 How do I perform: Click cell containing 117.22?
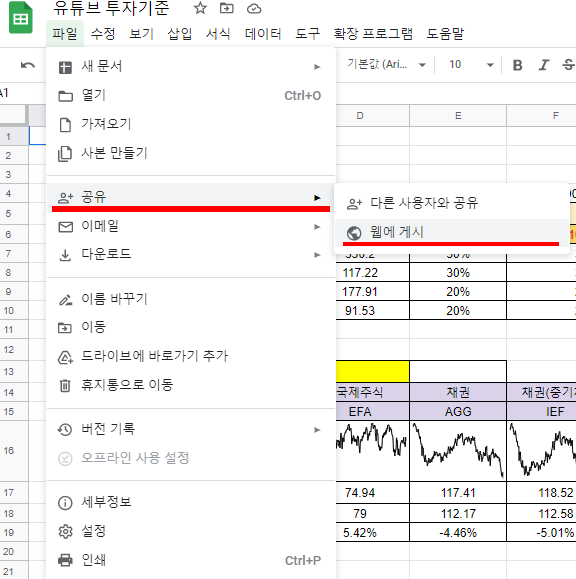point(373,273)
